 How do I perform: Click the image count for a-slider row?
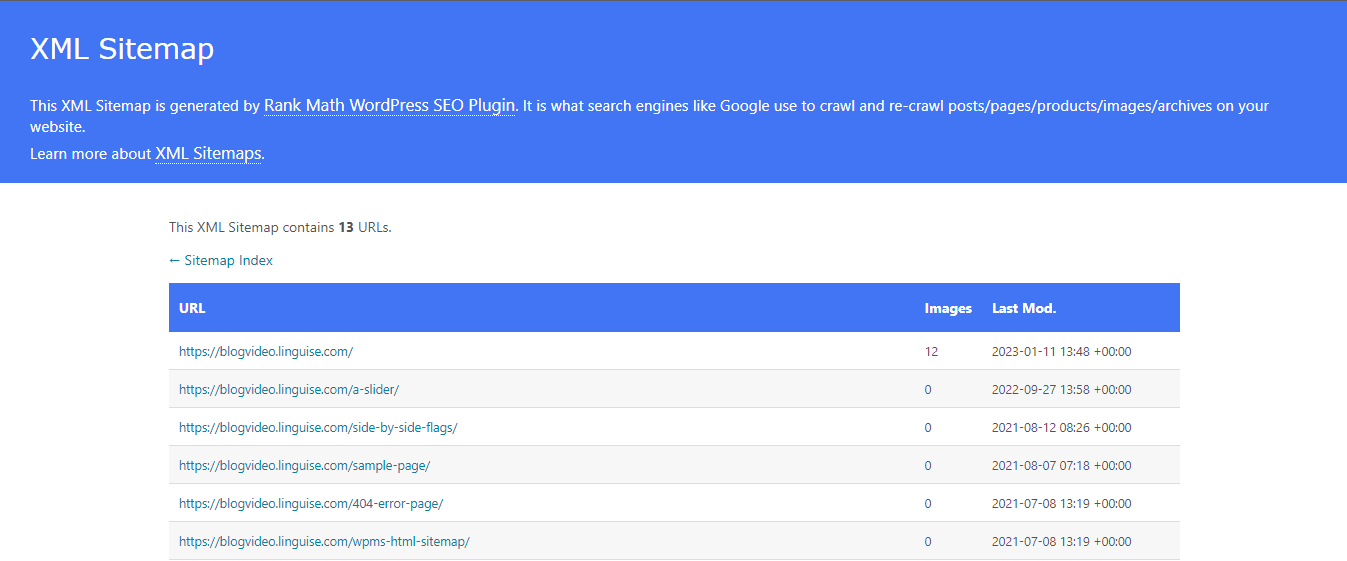click(928, 390)
